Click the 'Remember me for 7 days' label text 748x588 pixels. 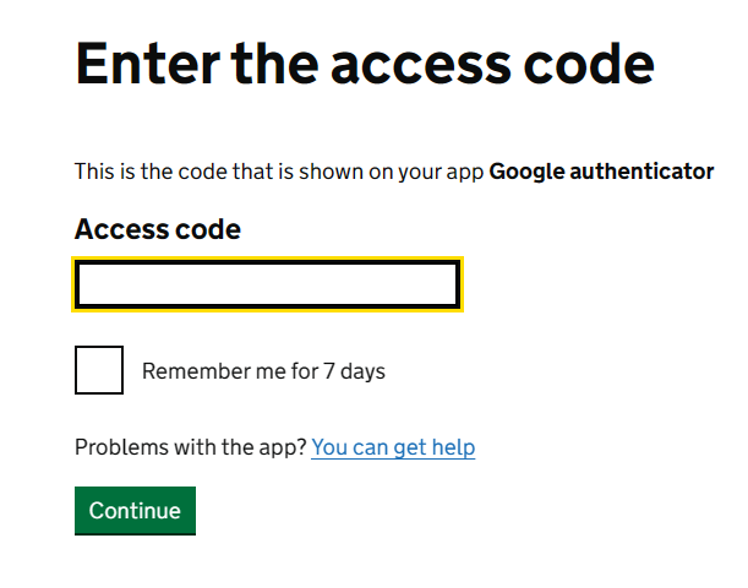(x=263, y=371)
